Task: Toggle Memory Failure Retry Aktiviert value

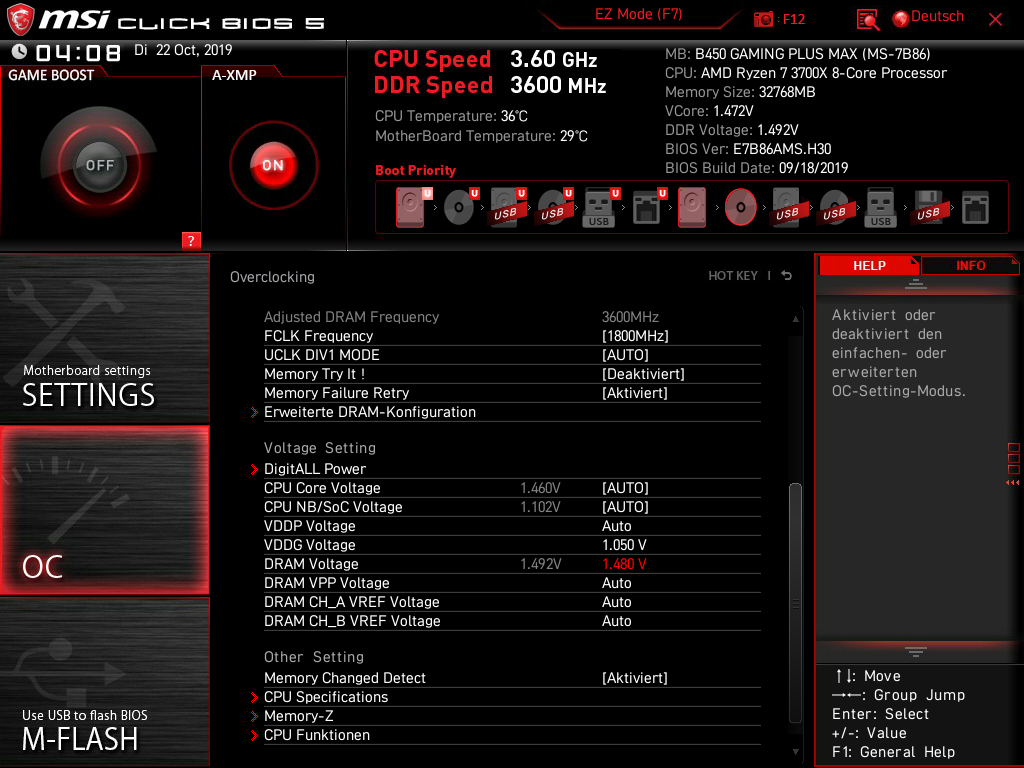Action: click(x=634, y=392)
